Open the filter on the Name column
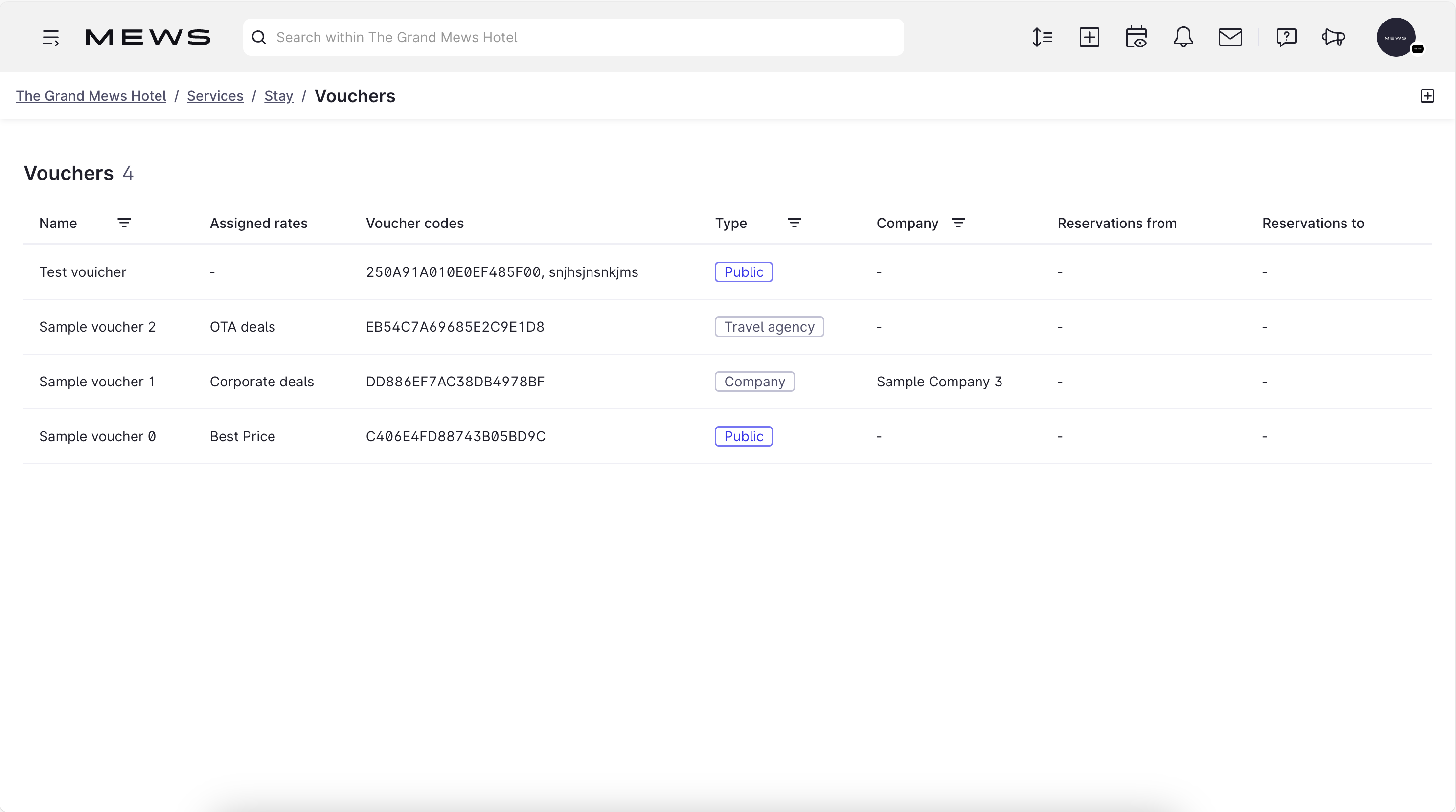Screen dimensions: 1456x812 click(x=125, y=223)
